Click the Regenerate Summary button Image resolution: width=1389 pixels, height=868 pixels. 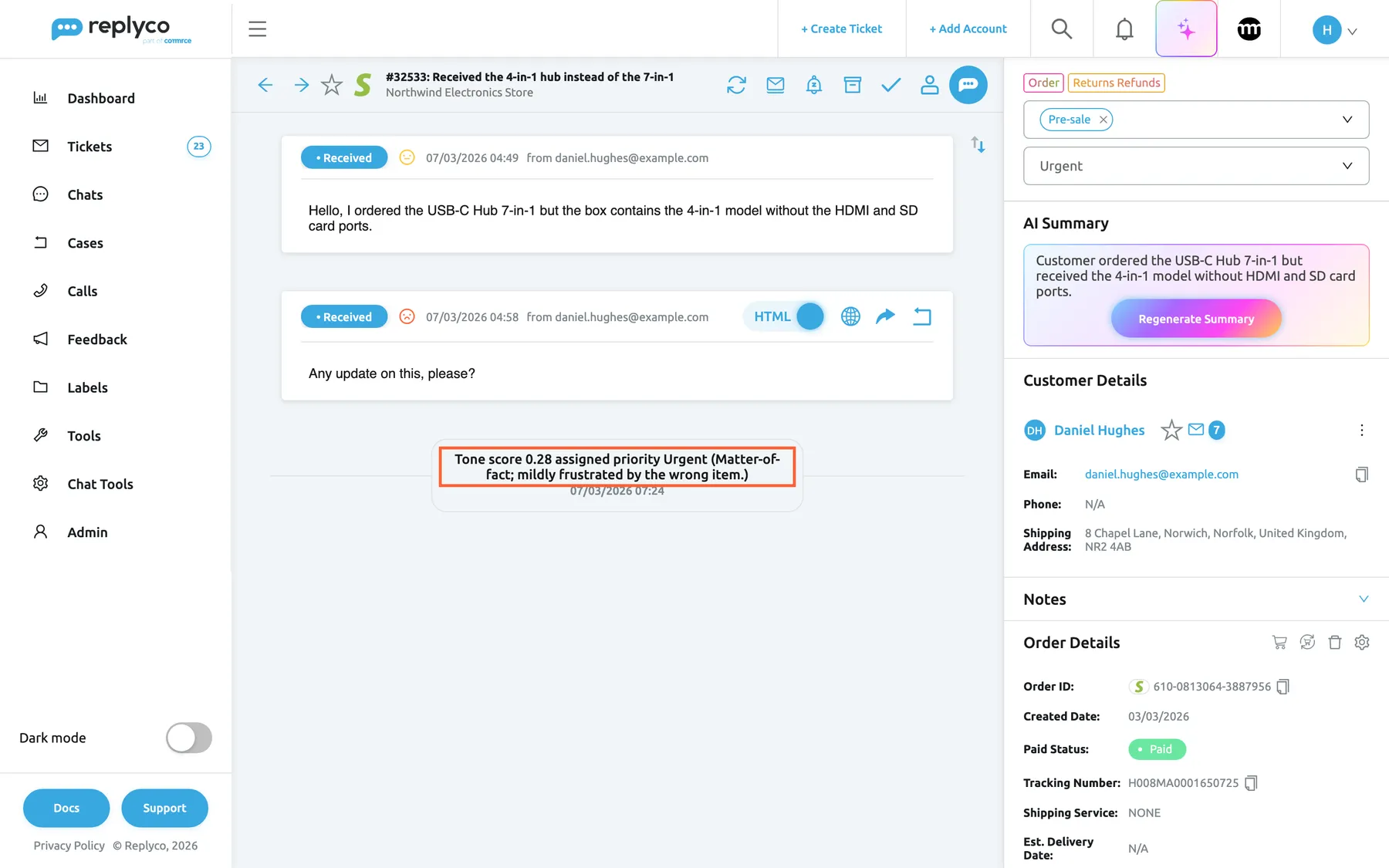pos(1196,319)
